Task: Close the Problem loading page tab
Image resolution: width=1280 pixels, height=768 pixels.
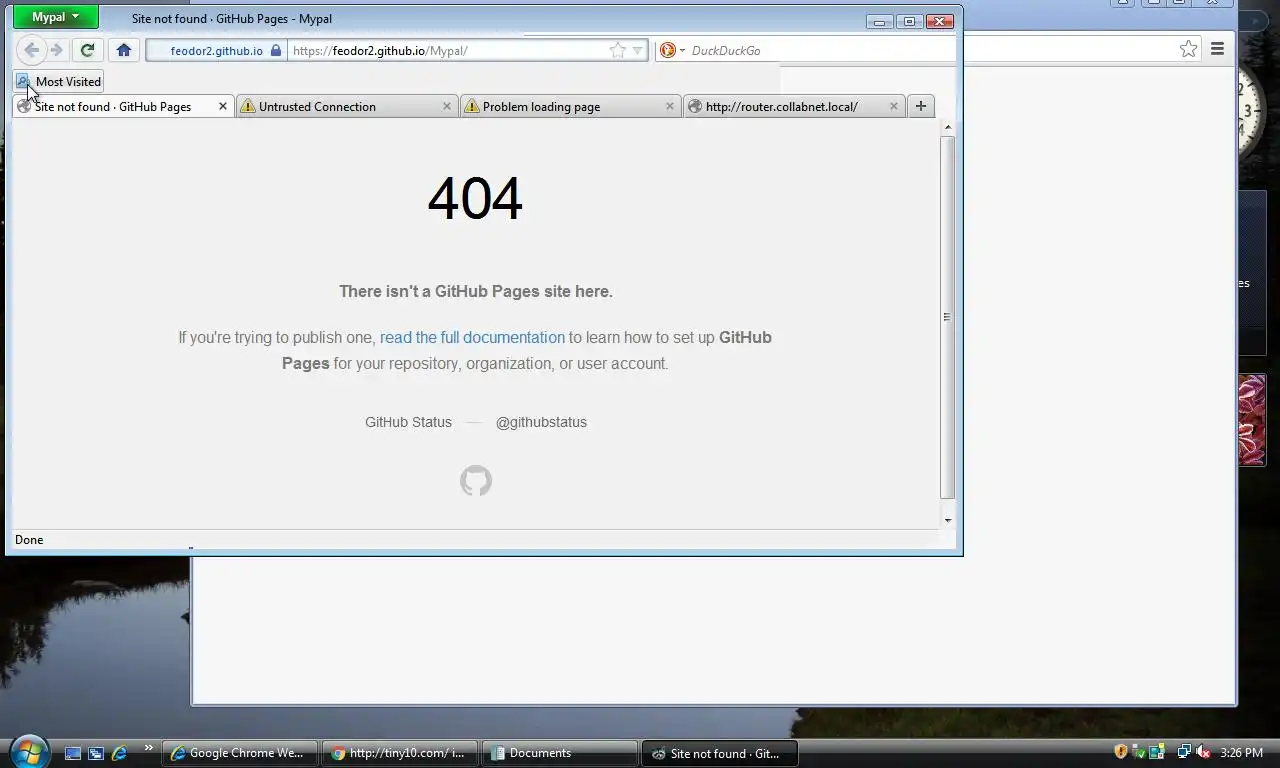Action: click(670, 106)
